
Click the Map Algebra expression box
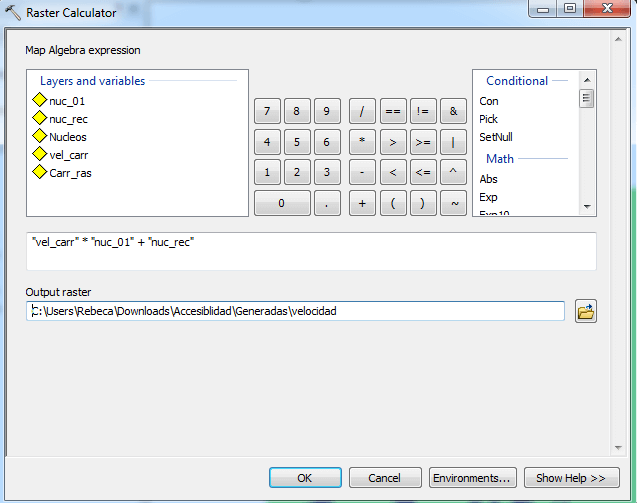[x=310, y=249]
